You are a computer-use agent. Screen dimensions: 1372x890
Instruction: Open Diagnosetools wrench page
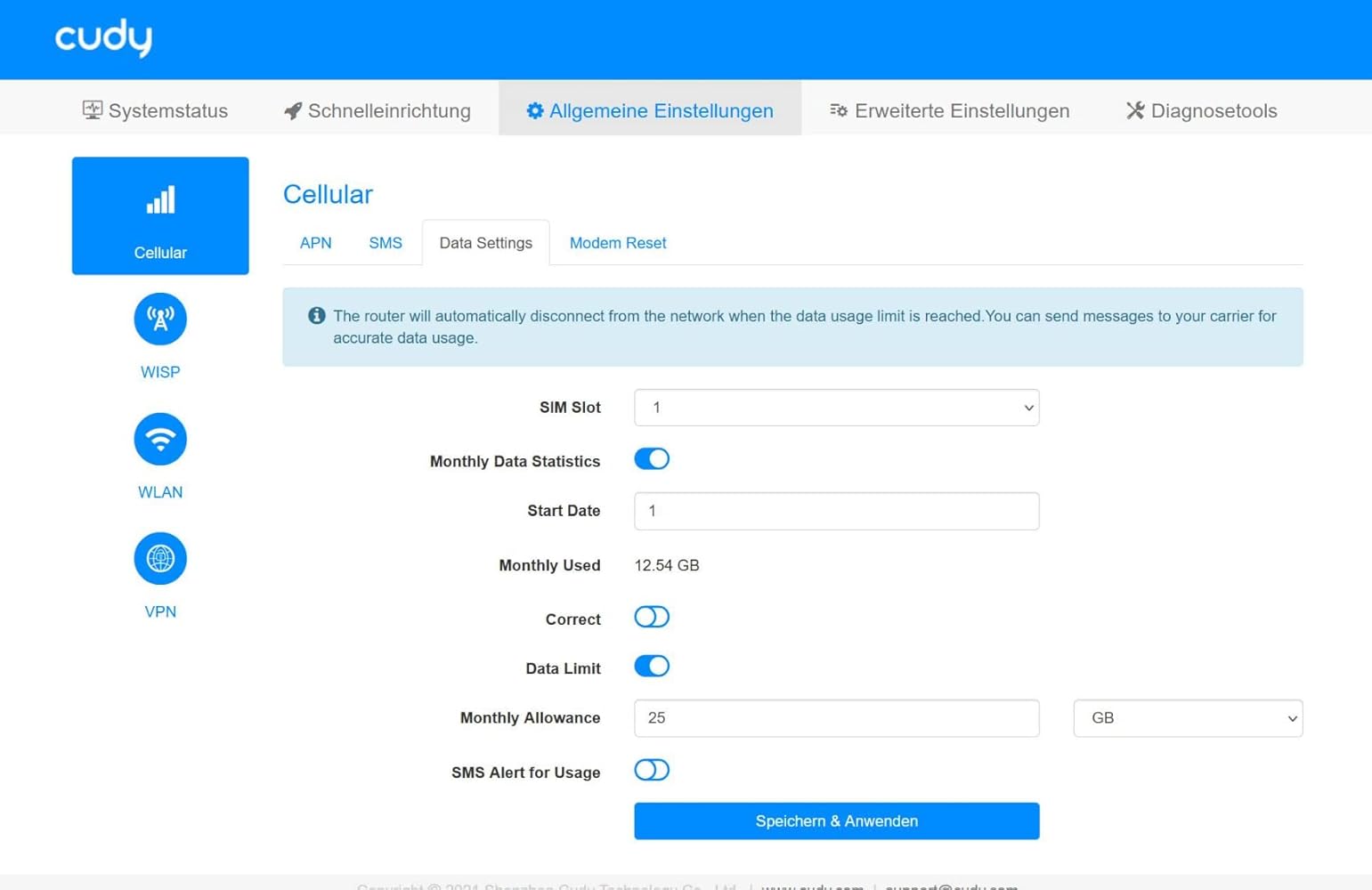pyautogui.click(x=1201, y=110)
